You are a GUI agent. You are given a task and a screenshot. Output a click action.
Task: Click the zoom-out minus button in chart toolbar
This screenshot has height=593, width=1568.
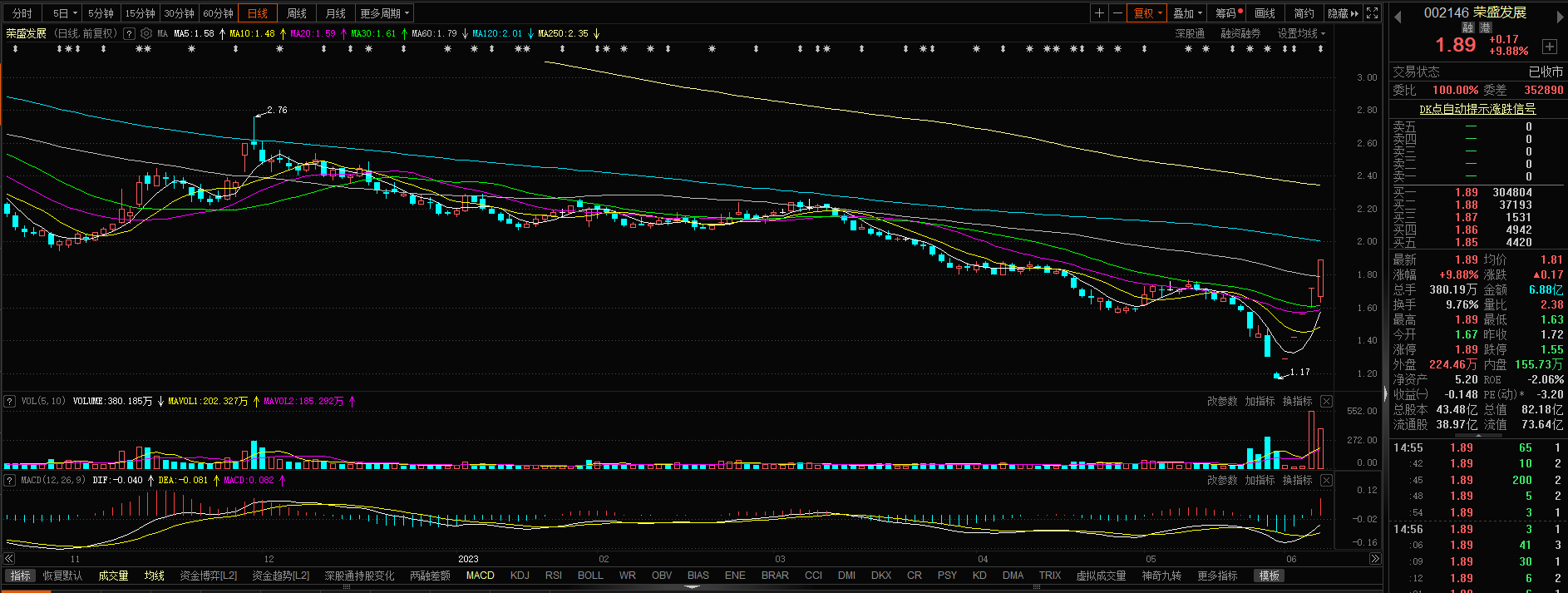(1117, 13)
